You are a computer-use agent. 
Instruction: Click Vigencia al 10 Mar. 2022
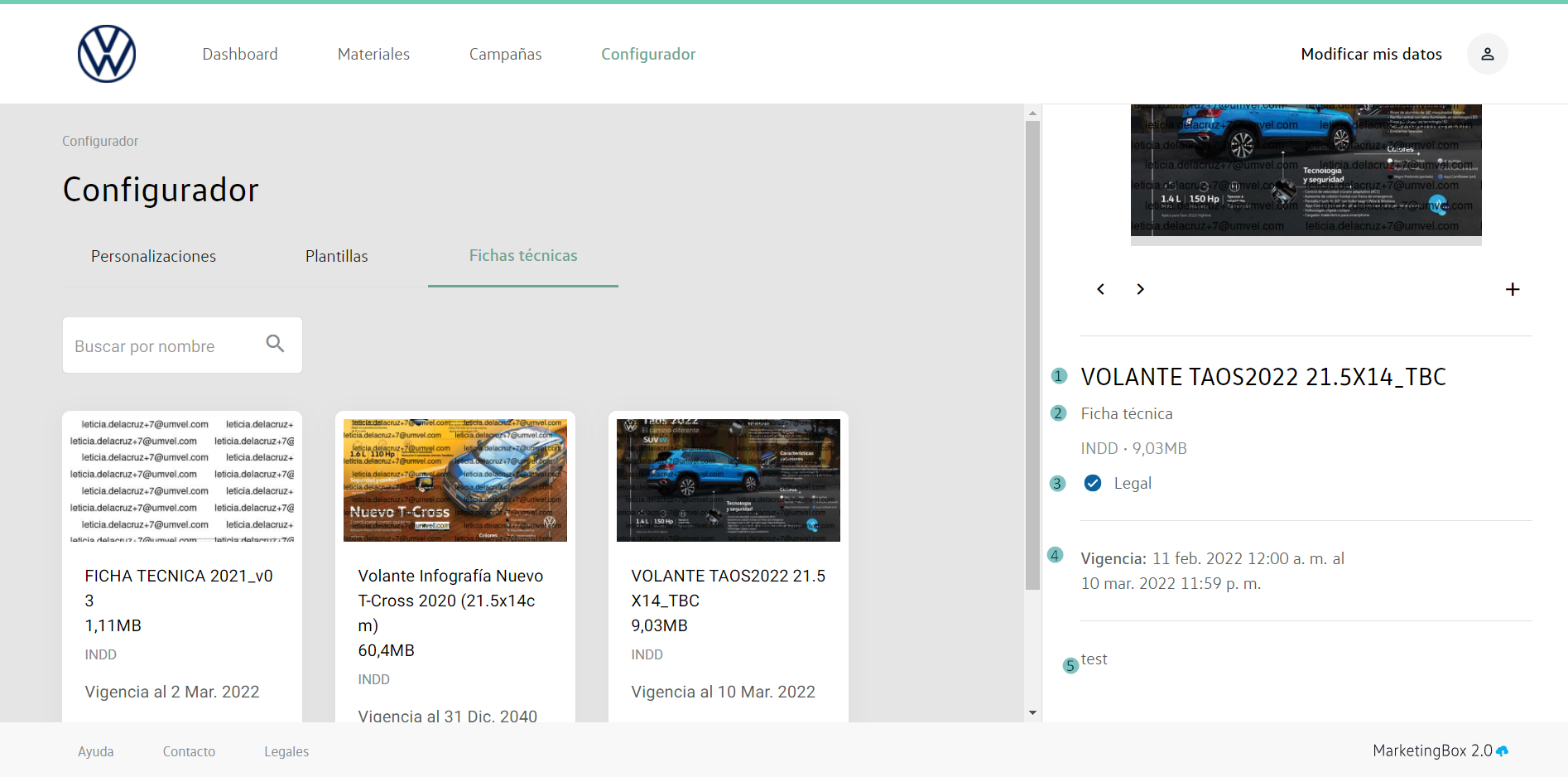coord(723,692)
